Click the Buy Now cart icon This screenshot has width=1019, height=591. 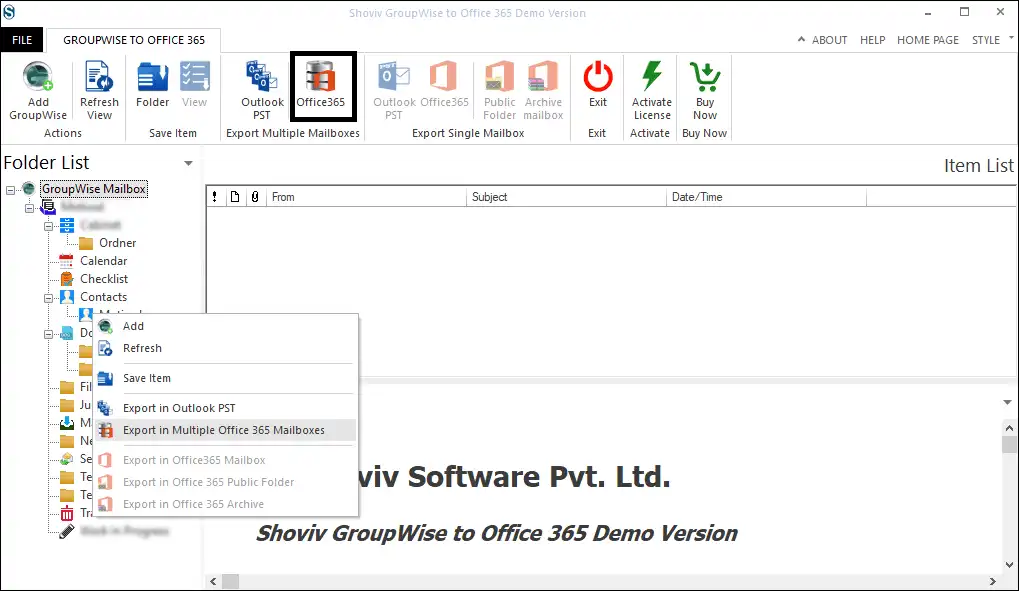(705, 76)
